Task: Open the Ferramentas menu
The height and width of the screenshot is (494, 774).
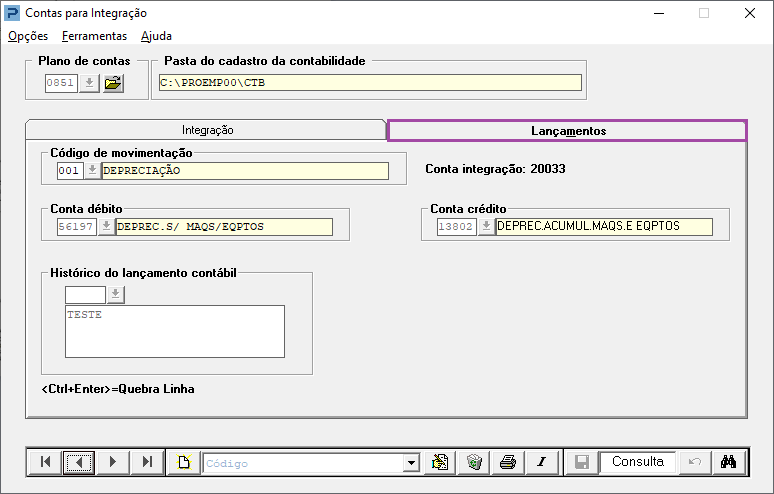Action: coord(94,36)
